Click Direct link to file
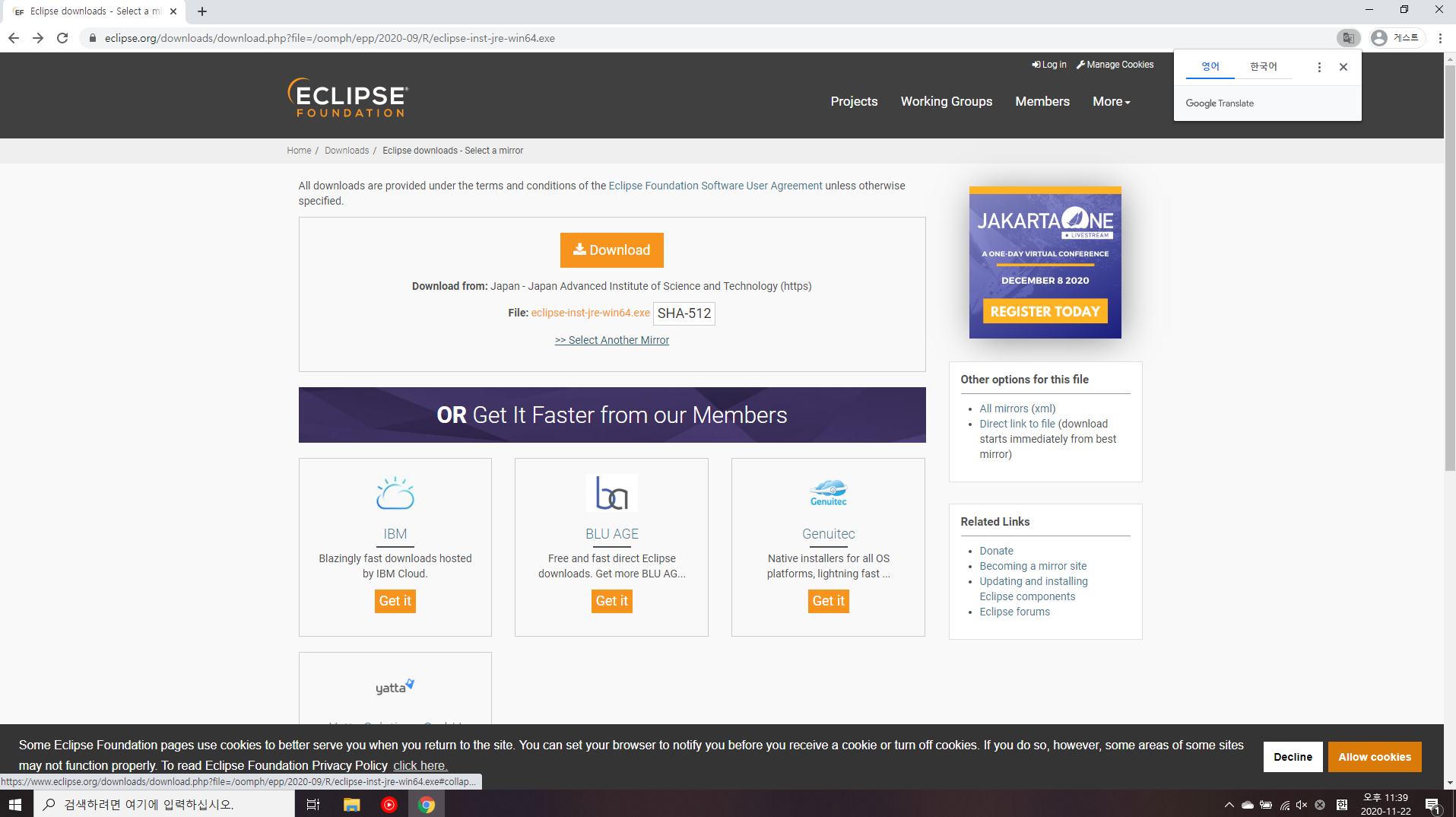 [1017, 424]
